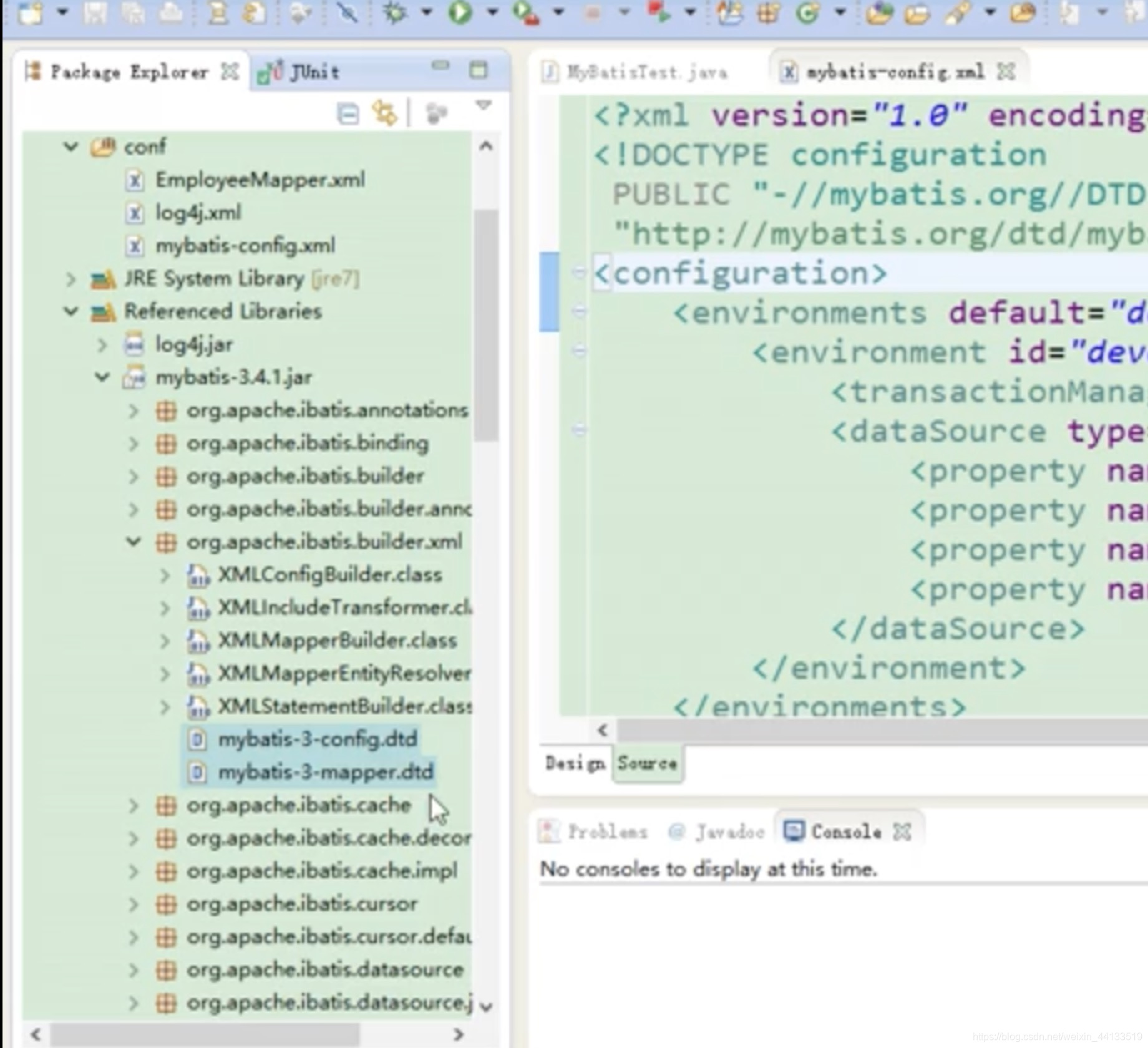Click the green Run button icon
The image size is (1148, 1048).
tap(460, 12)
